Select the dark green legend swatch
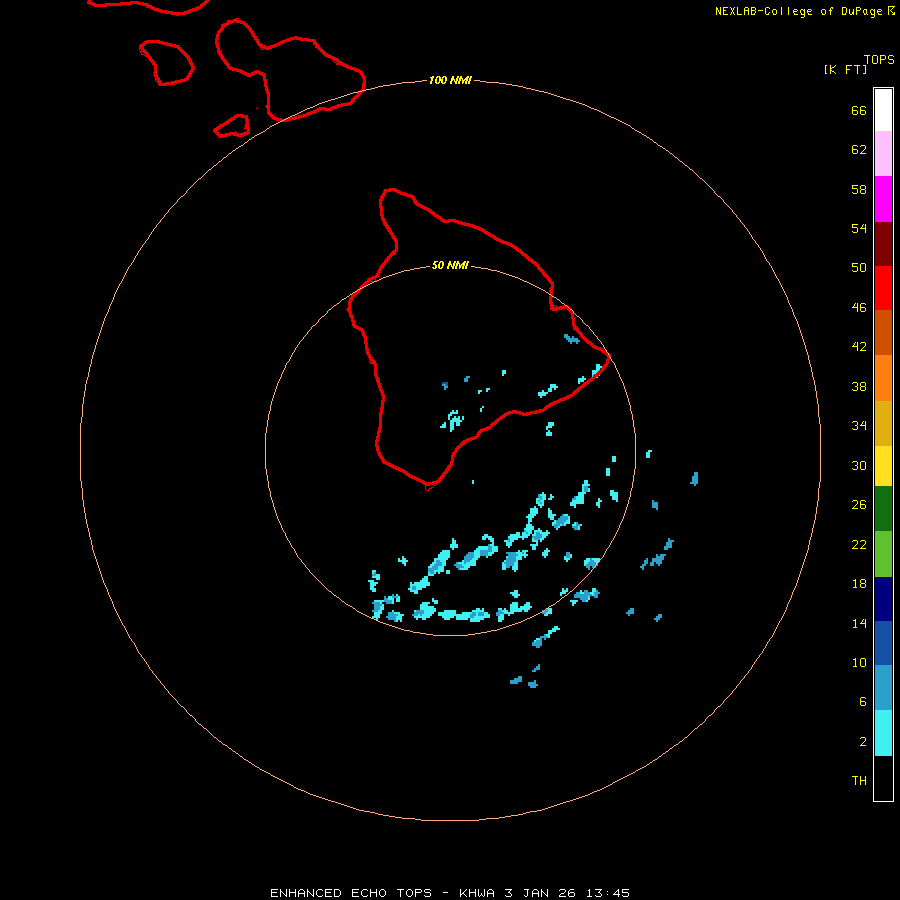900x900 pixels. coord(883,509)
